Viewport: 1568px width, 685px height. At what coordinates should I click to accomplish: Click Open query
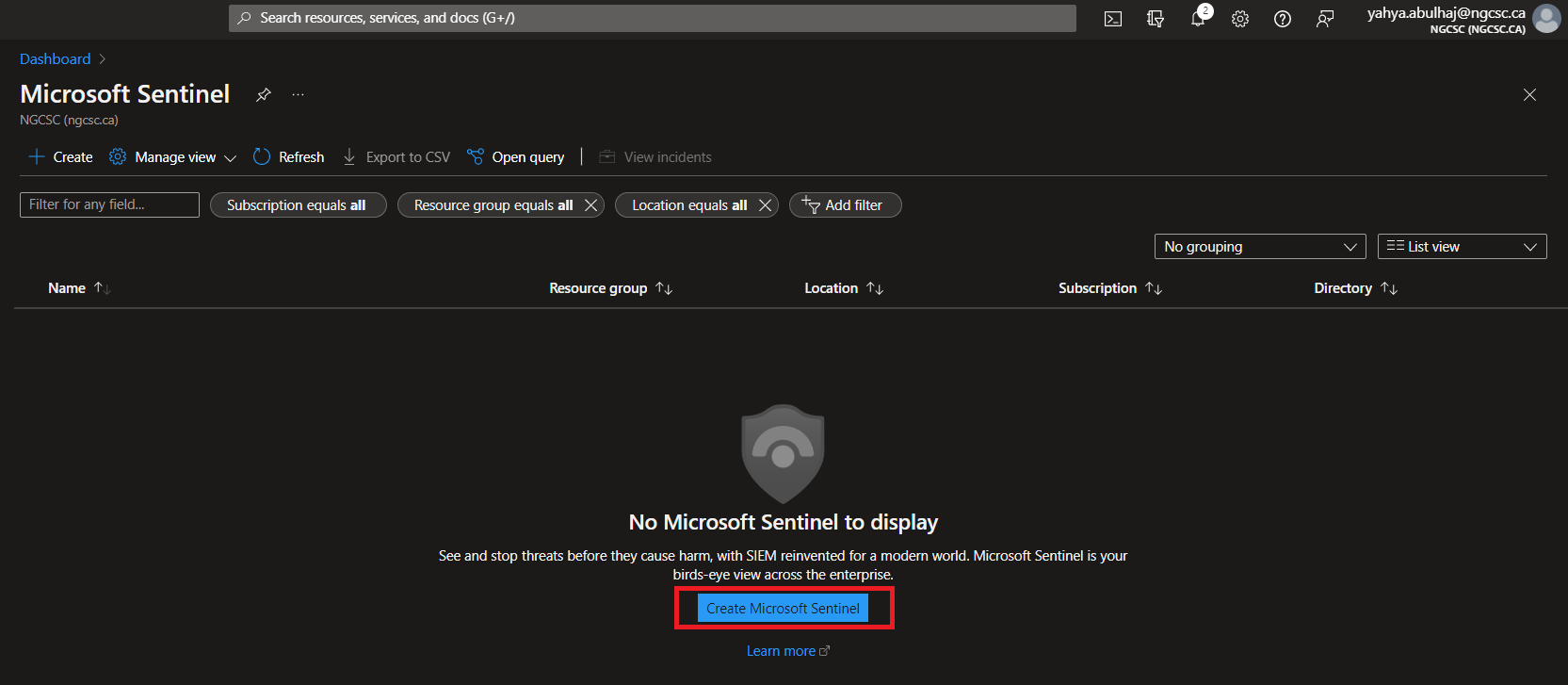[516, 157]
